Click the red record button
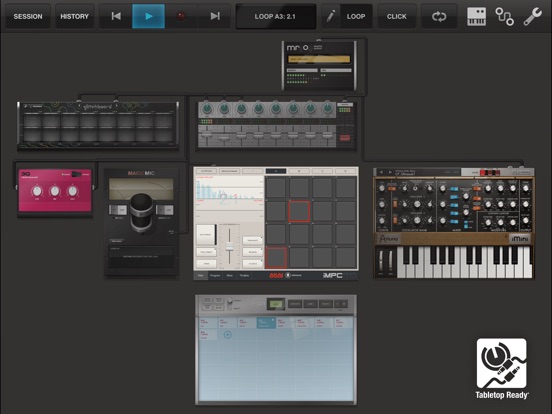 point(181,16)
